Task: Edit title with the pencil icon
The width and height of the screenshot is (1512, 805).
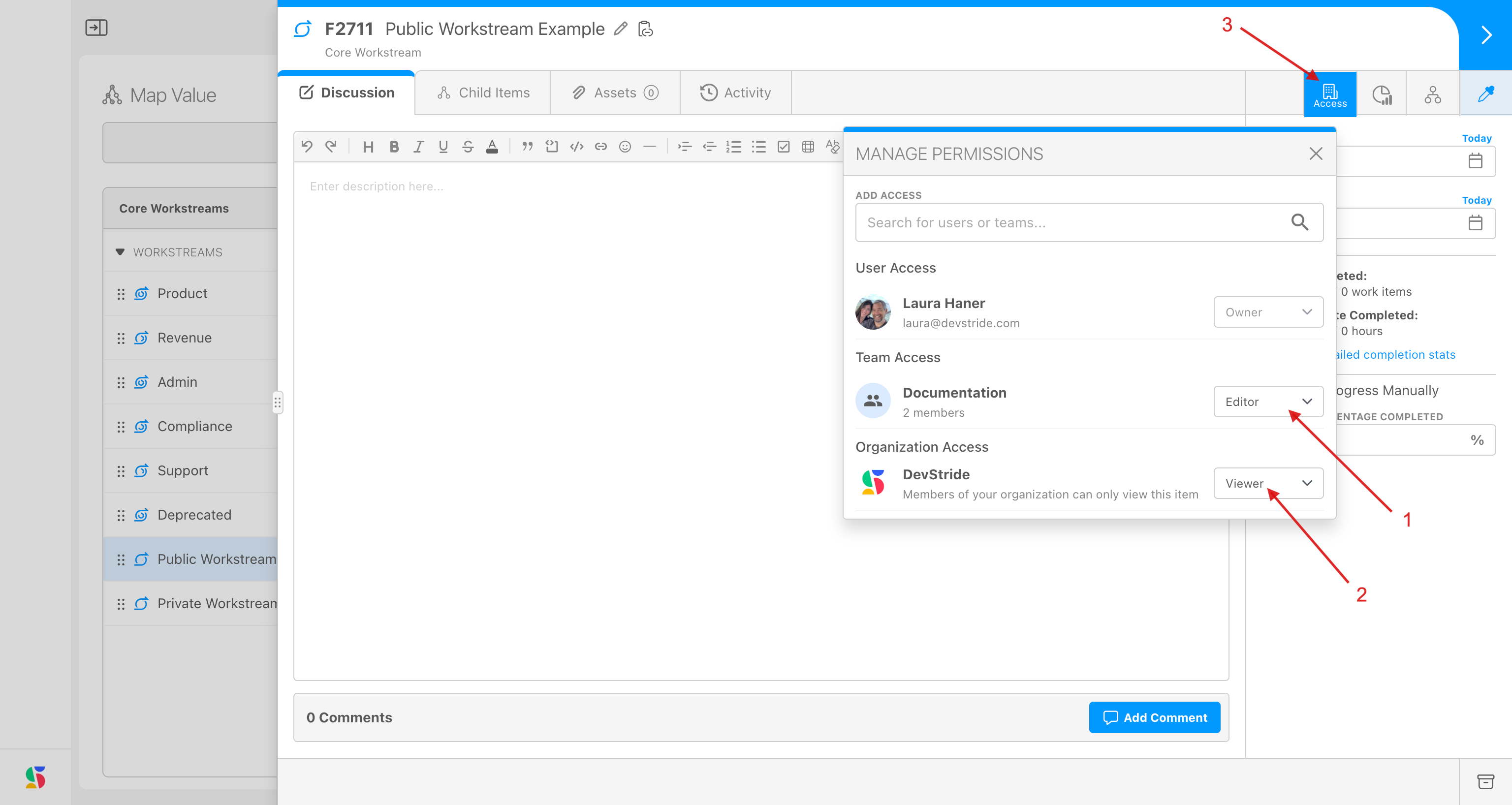Action: pyautogui.click(x=621, y=29)
